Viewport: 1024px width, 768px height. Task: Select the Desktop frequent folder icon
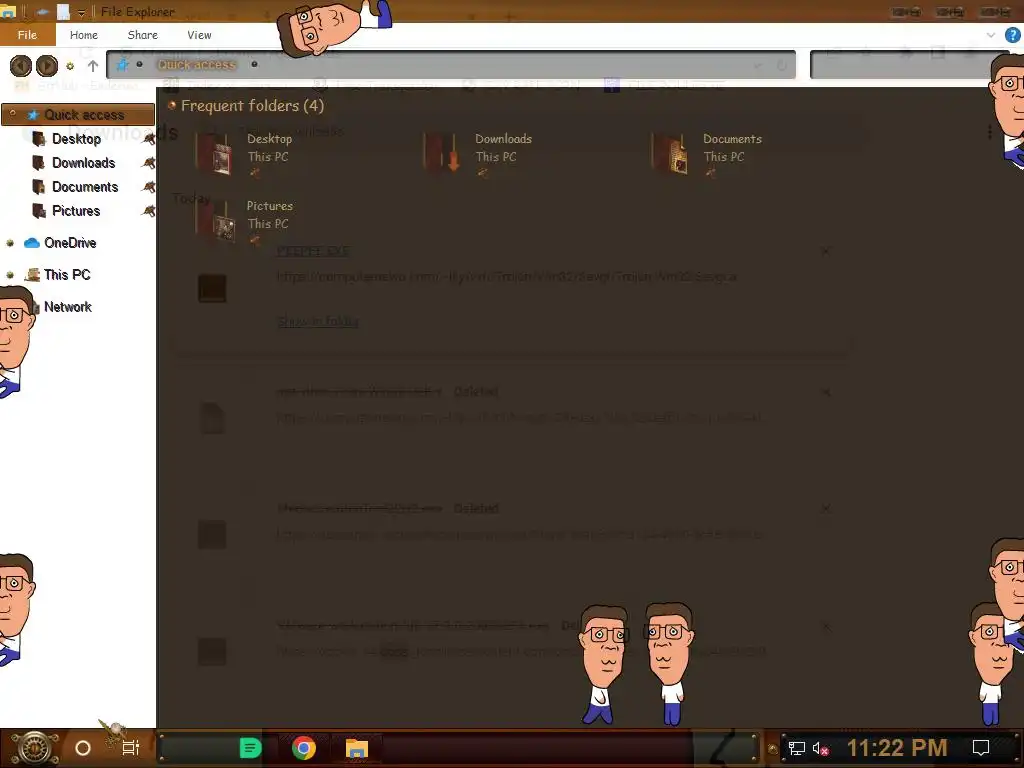[214, 153]
